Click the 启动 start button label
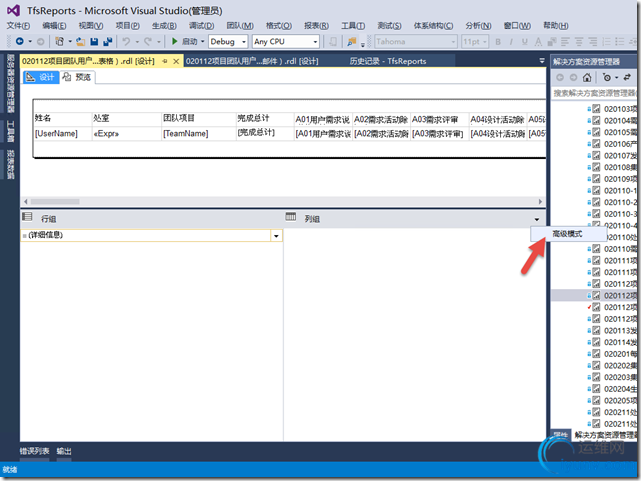641x481 pixels. [x=189, y=42]
